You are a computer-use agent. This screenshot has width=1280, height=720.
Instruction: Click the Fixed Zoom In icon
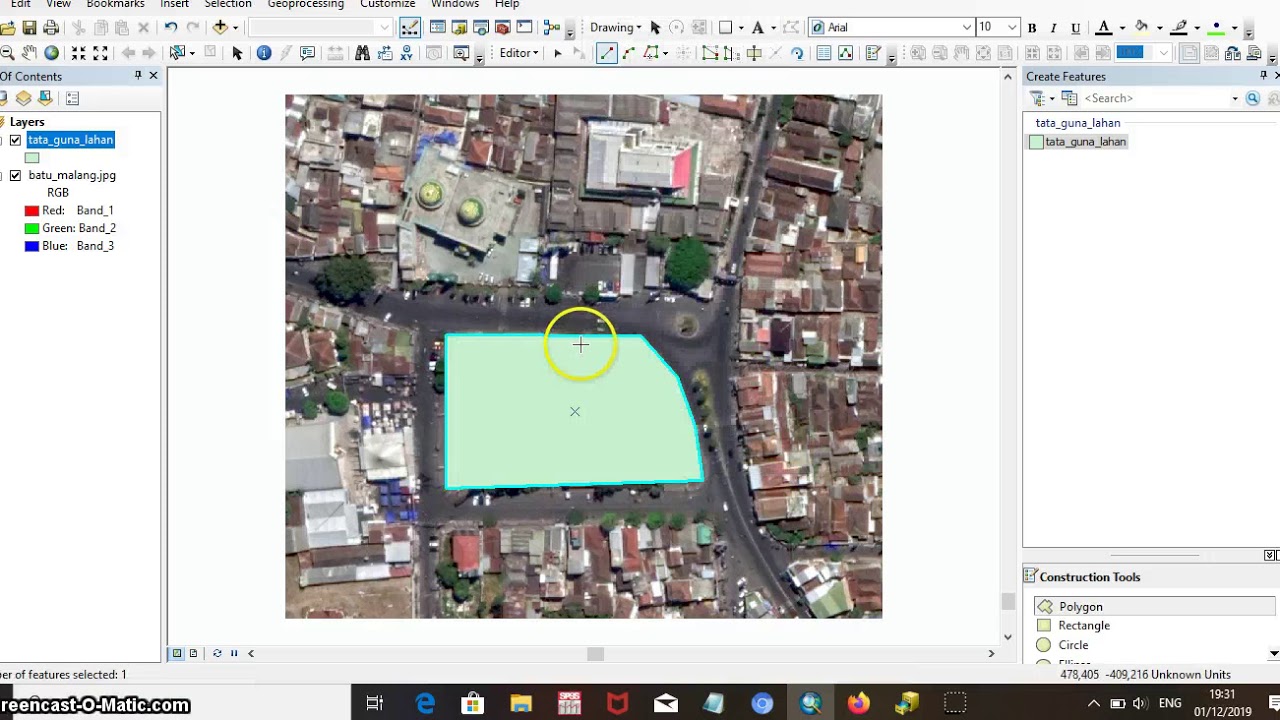click(x=78, y=53)
